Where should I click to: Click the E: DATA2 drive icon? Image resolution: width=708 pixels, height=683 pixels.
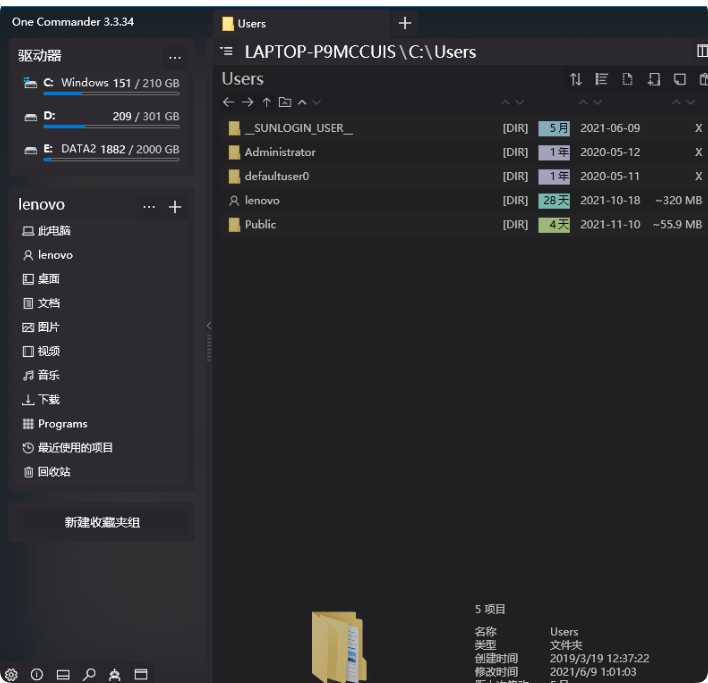click(x=30, y=150)
